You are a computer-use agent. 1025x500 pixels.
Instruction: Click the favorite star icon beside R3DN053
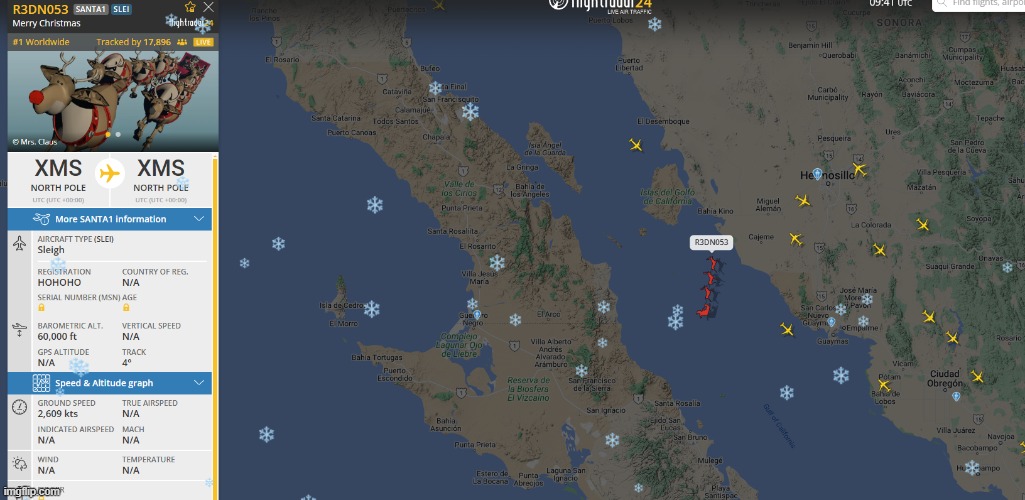pyautogui.click(x=190, y=7)
